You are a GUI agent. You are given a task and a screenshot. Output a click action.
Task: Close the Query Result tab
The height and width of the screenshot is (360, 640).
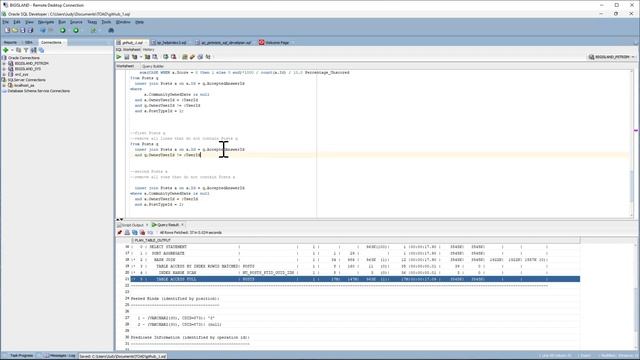point(182,225)
